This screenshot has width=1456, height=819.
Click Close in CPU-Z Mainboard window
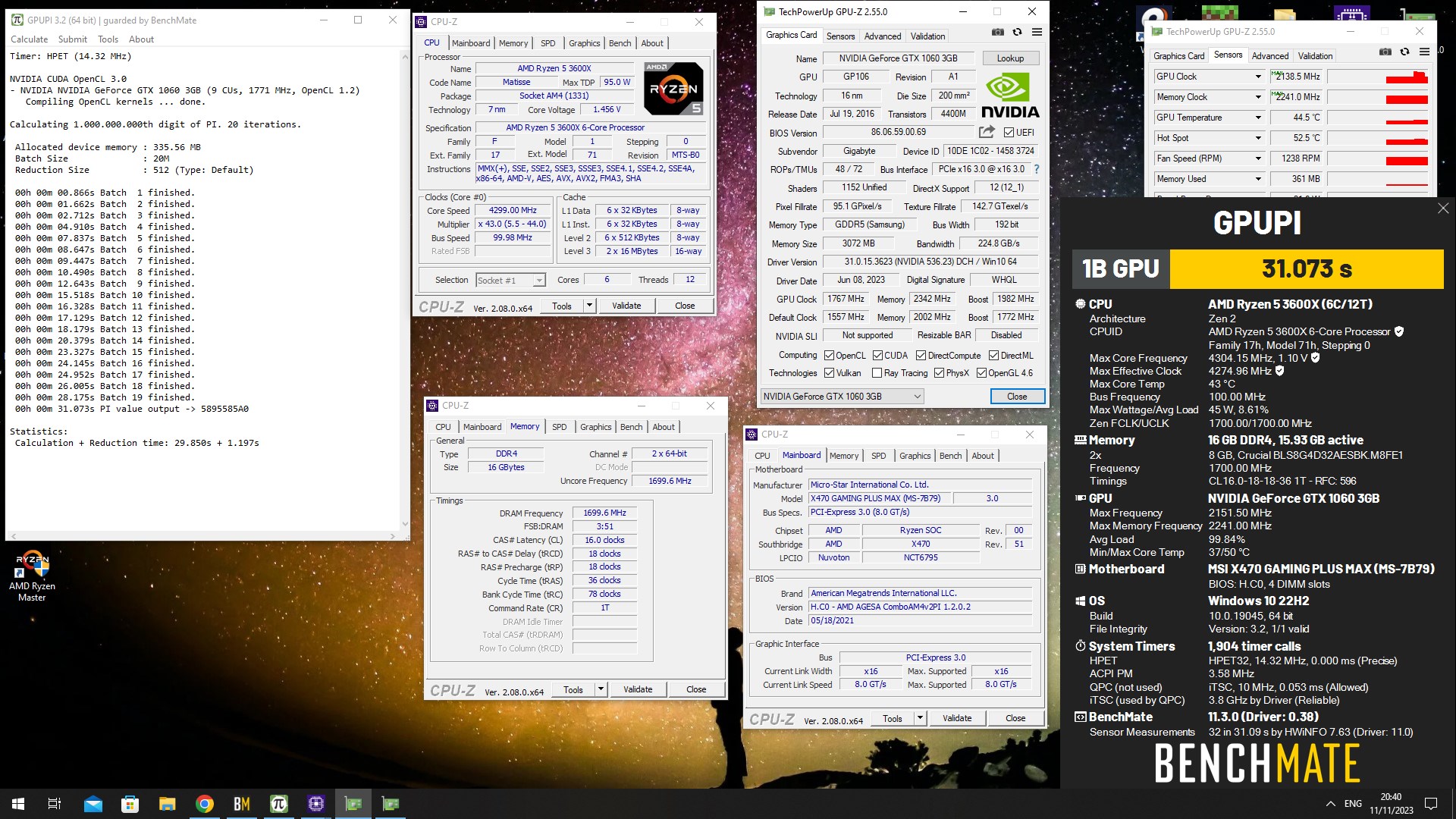[x=1015, y=718]
